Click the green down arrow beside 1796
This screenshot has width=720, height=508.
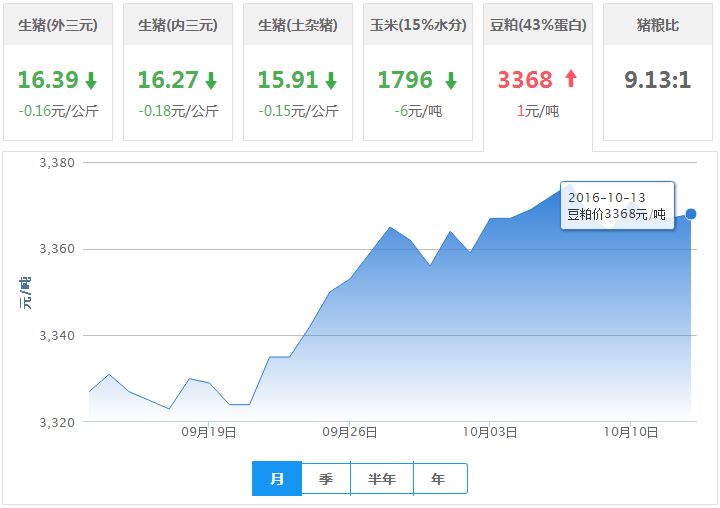tap(451, 80)
